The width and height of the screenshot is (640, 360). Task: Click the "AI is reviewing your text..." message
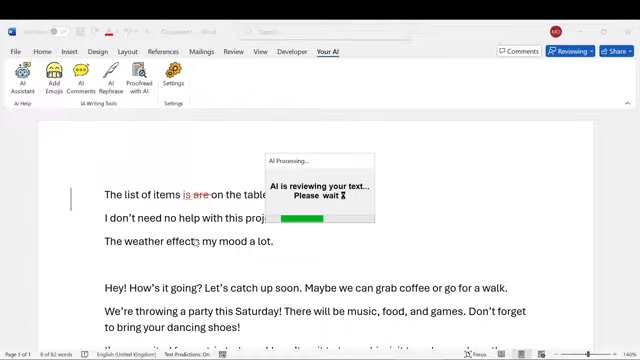click(x=320, y=186)
